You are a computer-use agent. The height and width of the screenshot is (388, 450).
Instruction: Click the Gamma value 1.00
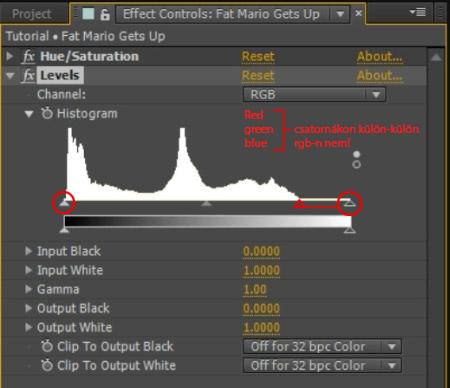(x=255, y=289)
